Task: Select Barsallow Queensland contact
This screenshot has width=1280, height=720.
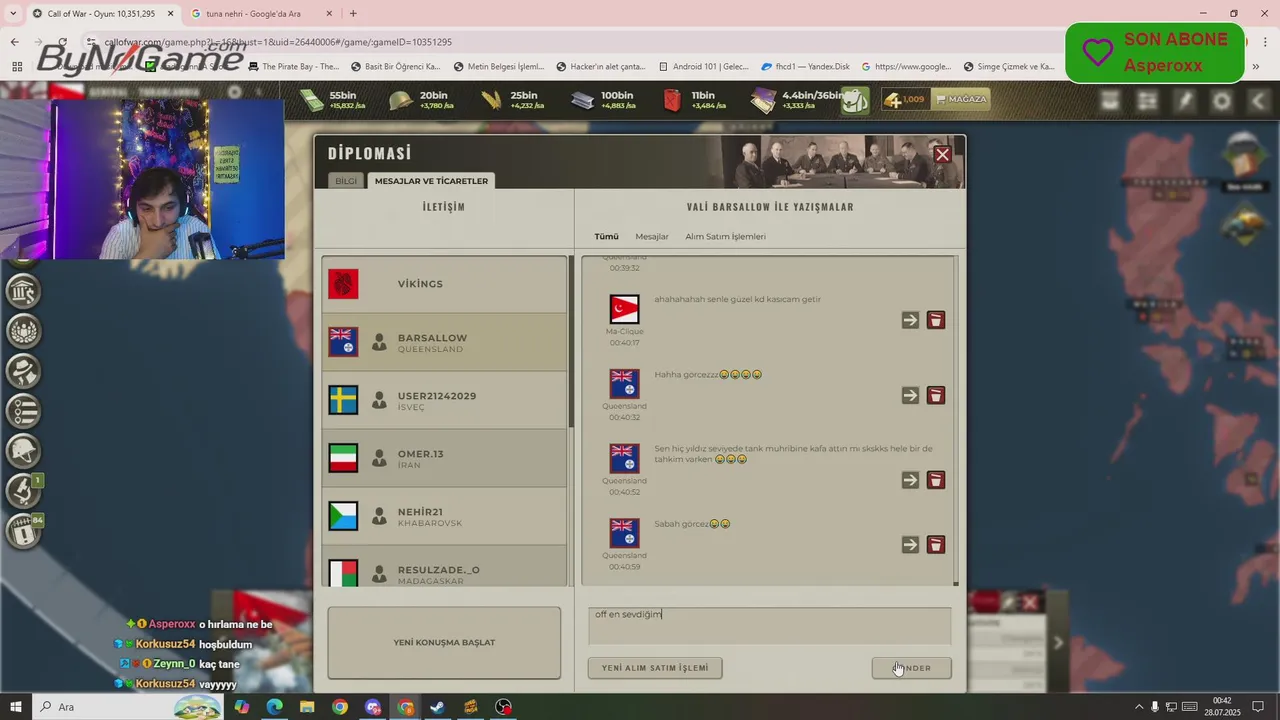Action: point(444,342)
